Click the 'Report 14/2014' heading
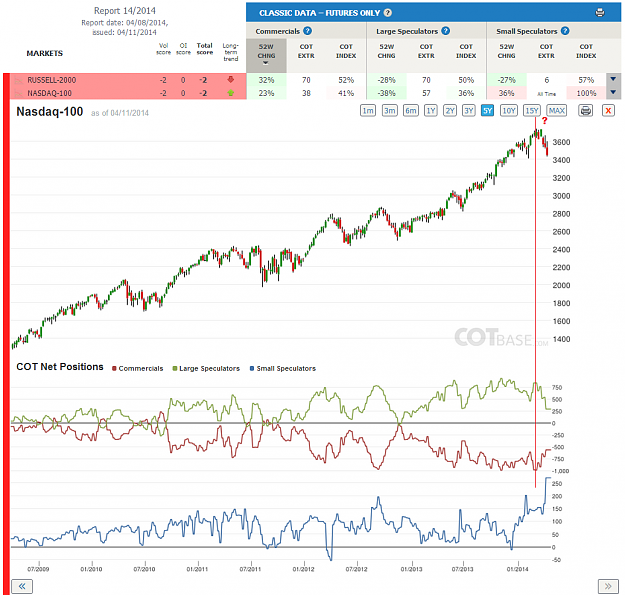Screen dimensions: 625x595 tap(125, 11)
